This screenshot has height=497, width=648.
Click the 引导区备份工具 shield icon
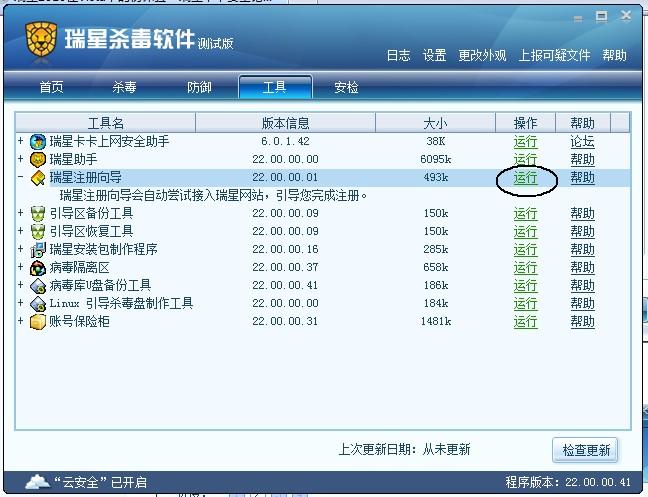(x=38, y=214)
